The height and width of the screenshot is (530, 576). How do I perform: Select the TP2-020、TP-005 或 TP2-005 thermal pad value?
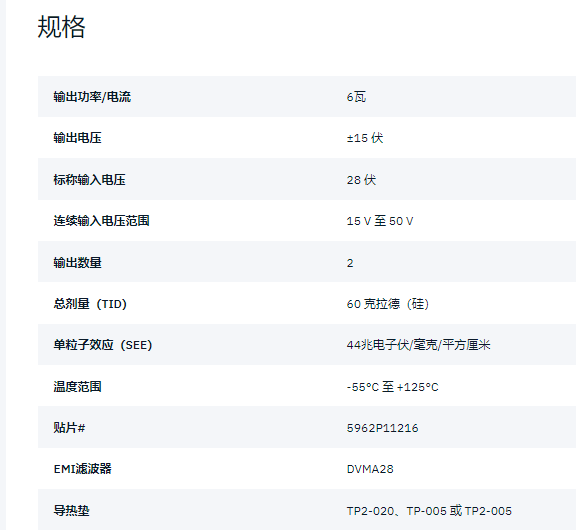coord(429,511)
